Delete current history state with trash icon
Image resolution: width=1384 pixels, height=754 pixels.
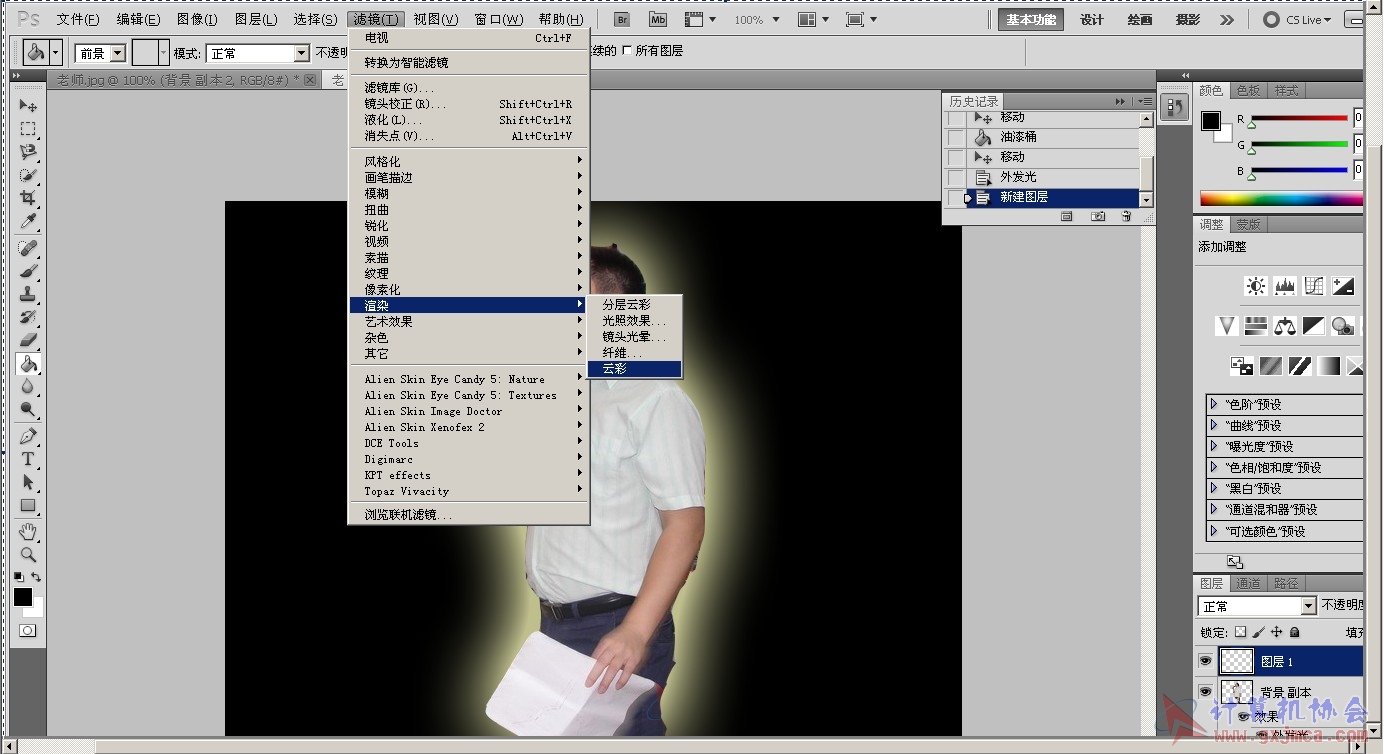coord(1126,216)
